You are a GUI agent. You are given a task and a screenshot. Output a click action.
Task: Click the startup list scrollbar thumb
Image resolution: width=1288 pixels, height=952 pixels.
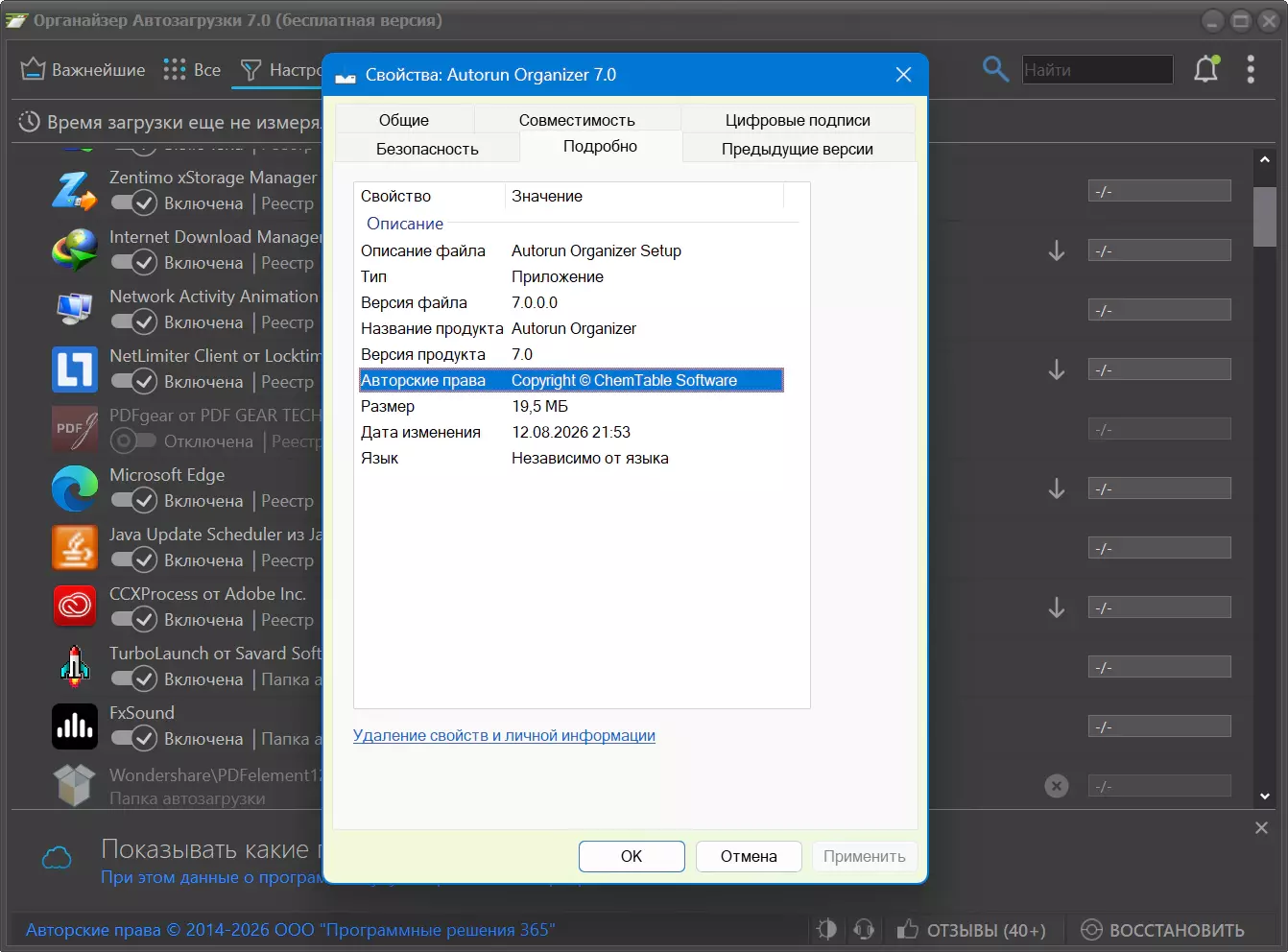(x=1264, y=217)
